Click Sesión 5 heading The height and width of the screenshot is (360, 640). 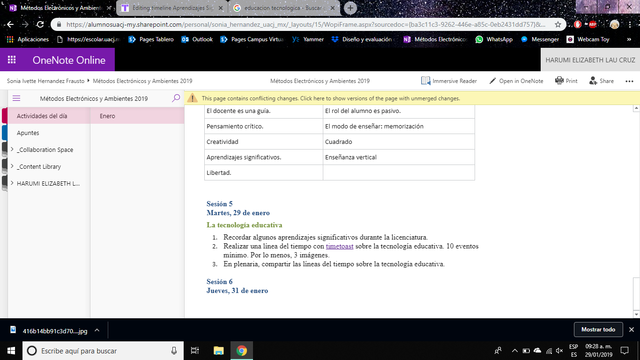[x=220, y=204]
